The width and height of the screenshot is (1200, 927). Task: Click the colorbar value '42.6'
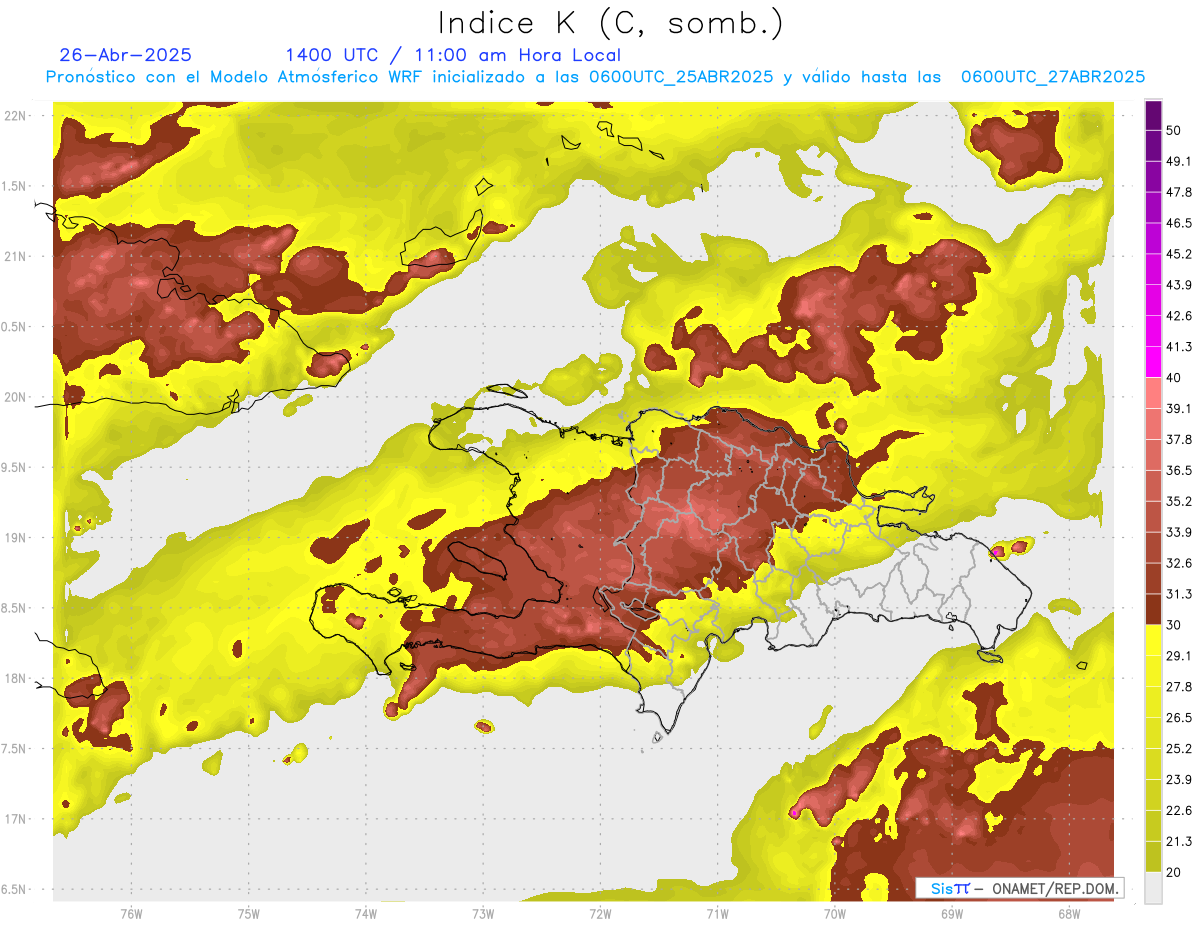pos(1179,316)
